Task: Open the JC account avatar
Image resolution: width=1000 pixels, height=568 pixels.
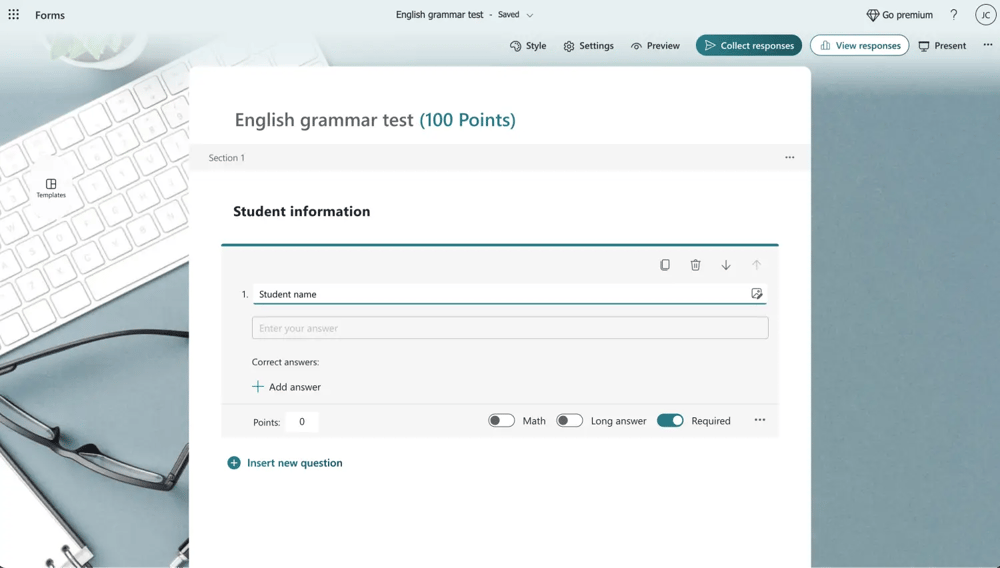Action: 985,15
